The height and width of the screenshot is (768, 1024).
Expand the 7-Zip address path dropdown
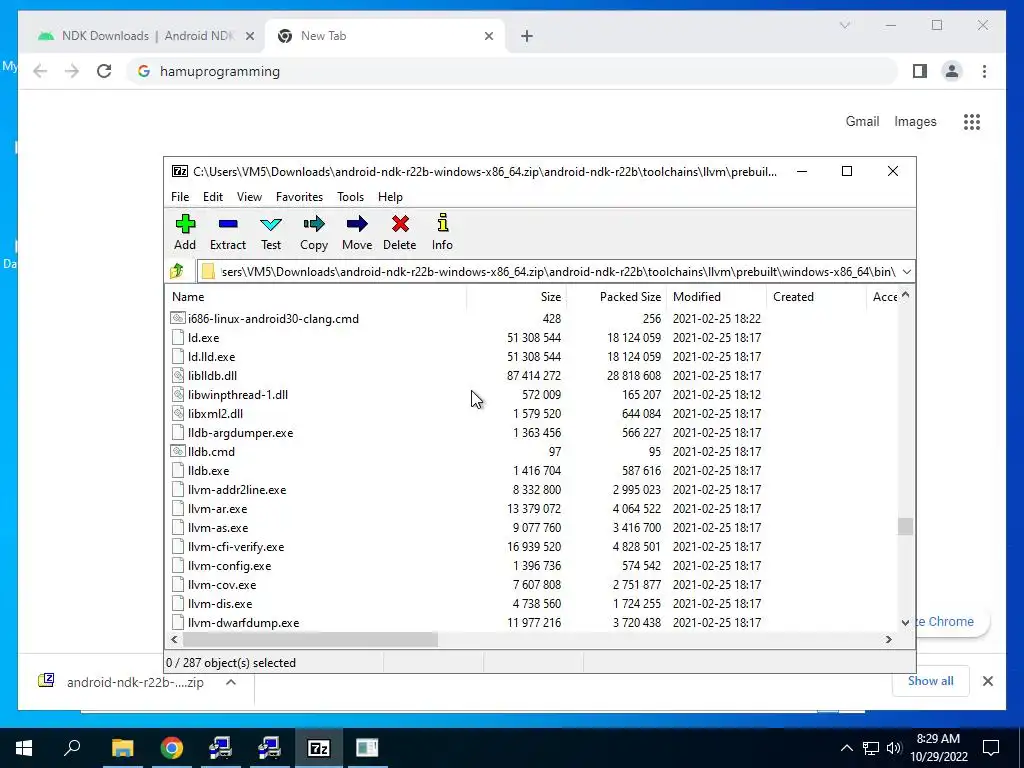906,271
